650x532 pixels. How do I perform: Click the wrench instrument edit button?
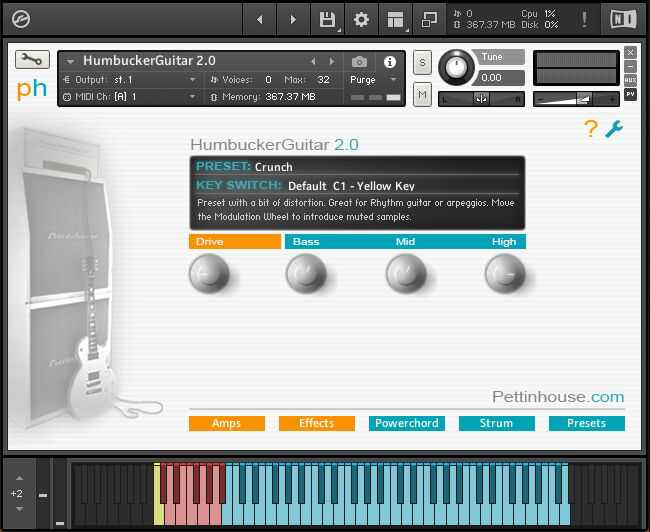[32, 60]
